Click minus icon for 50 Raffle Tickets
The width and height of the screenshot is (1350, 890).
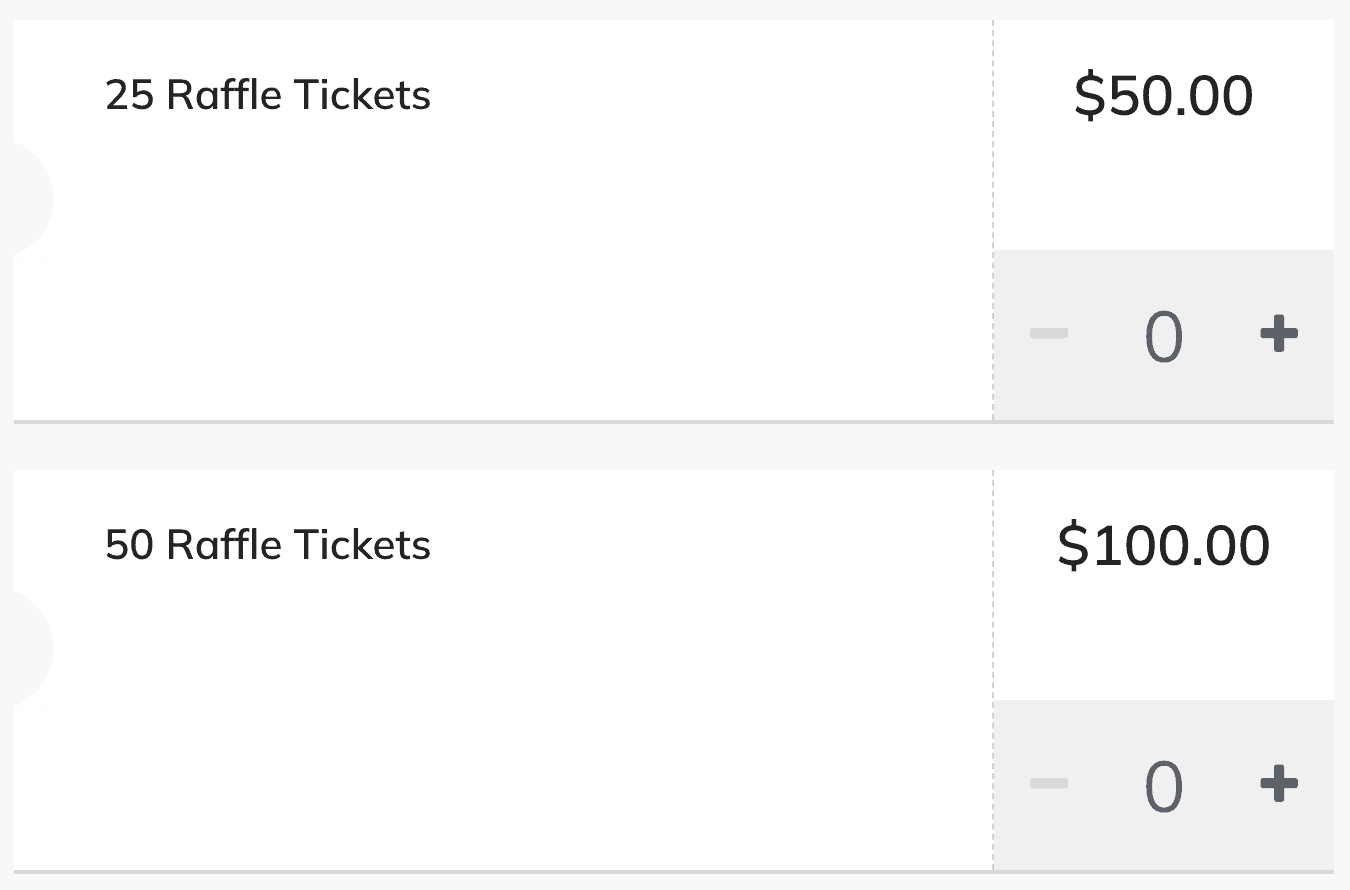point(1049,784)
